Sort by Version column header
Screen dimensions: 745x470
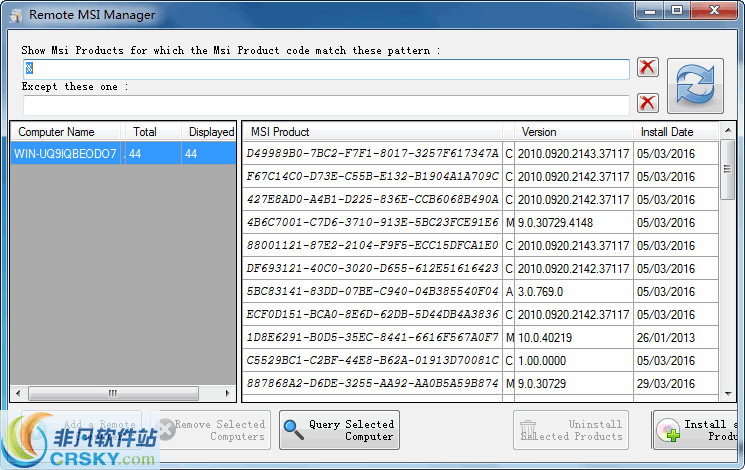click(x=573, y=132)
